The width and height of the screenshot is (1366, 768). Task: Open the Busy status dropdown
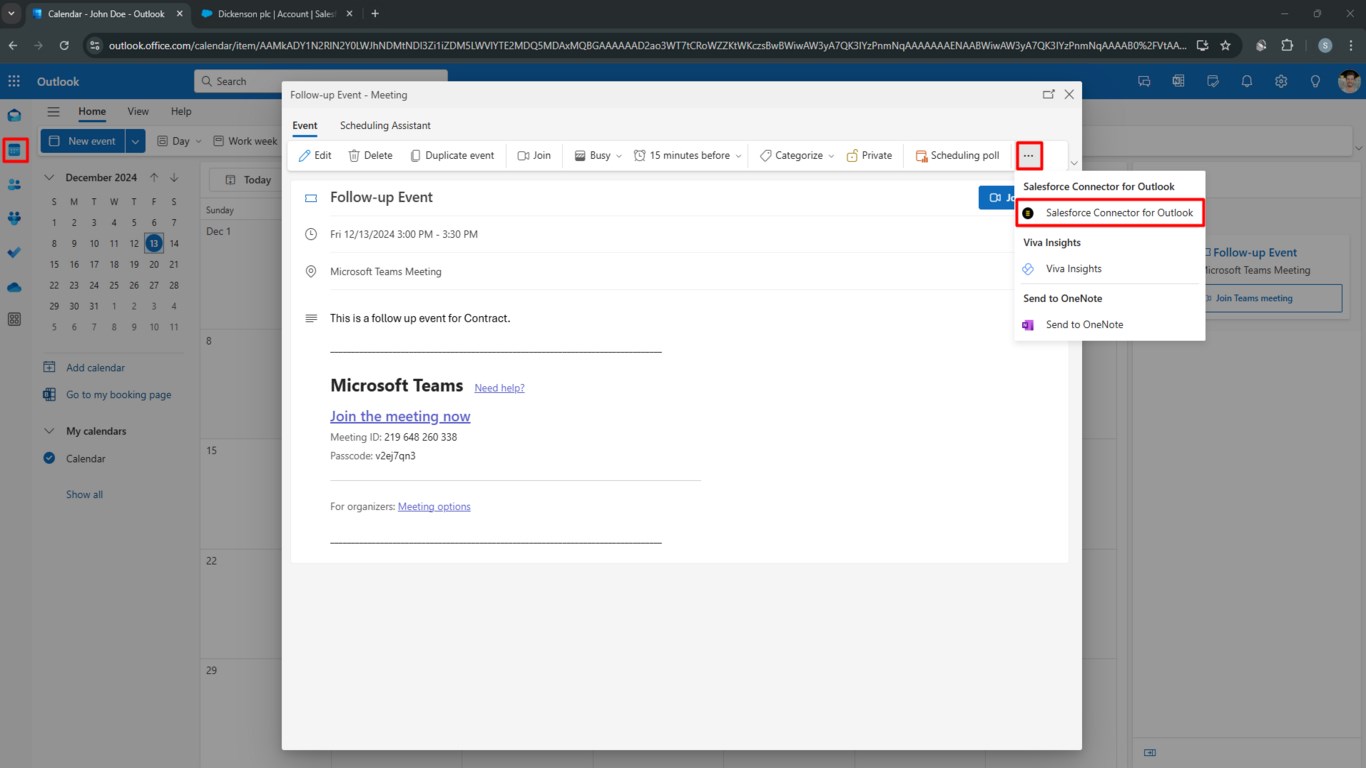(598, 155)
